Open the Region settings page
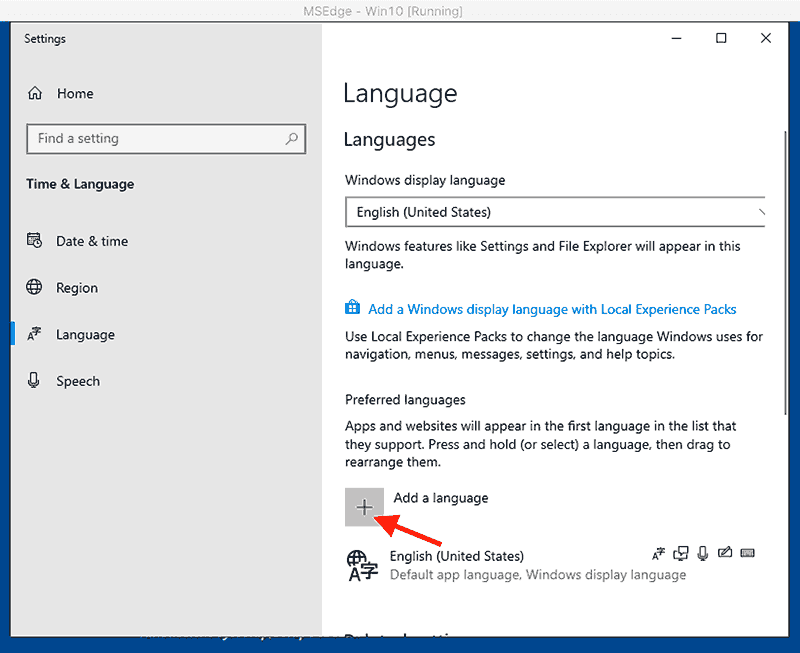This screenshot has width=800, height=653. (77, 288)
